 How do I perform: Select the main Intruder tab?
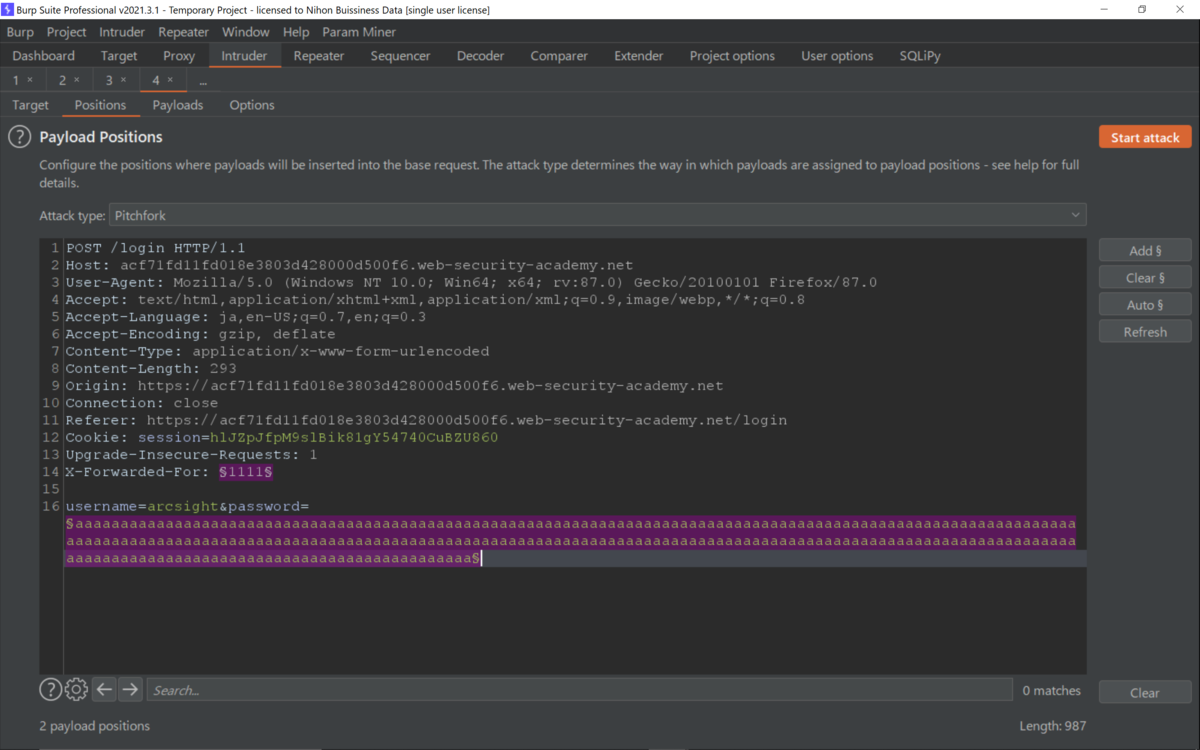[x=244, y=56]
